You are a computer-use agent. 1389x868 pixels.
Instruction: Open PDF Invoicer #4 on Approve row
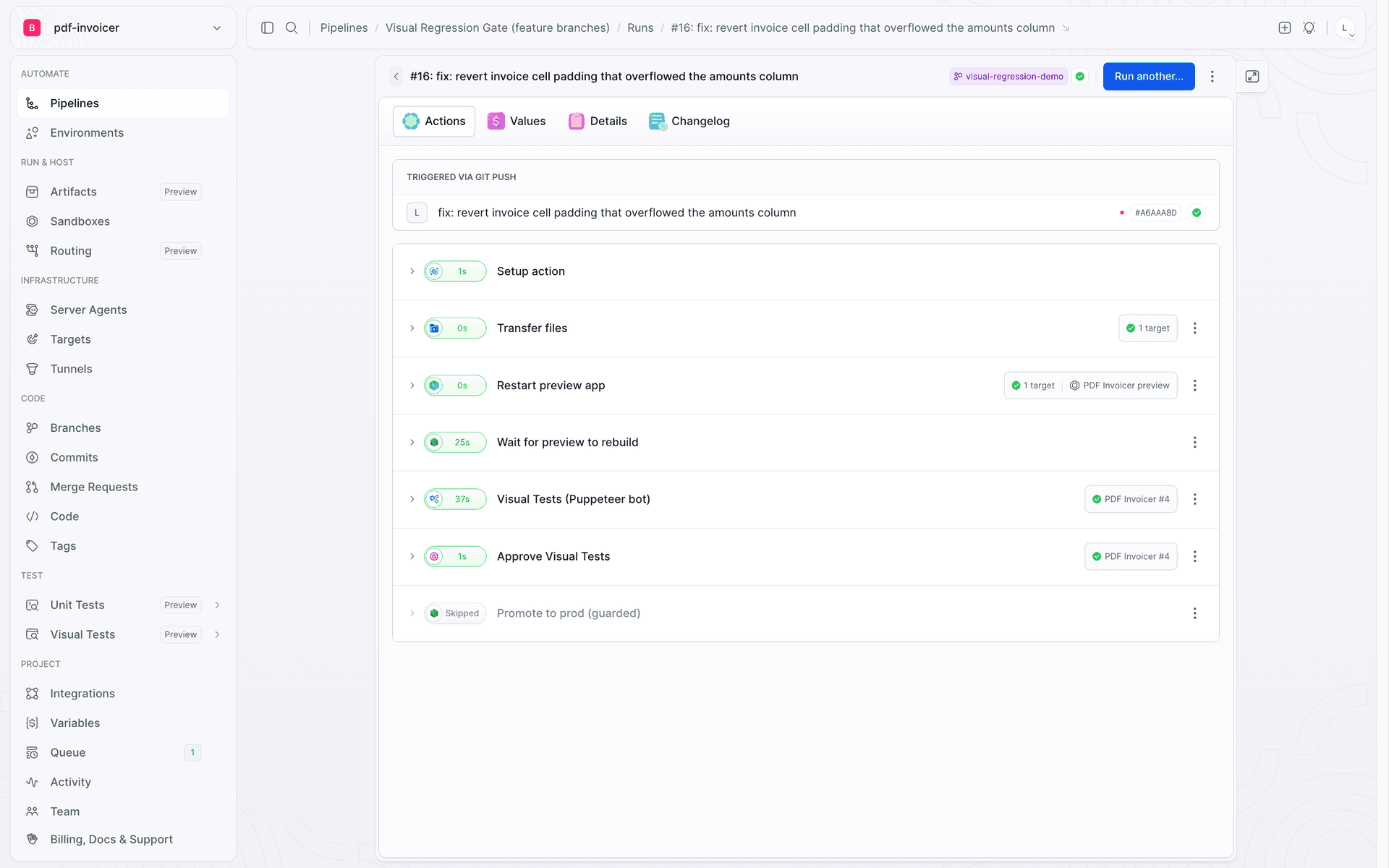tap(1131, 556)
